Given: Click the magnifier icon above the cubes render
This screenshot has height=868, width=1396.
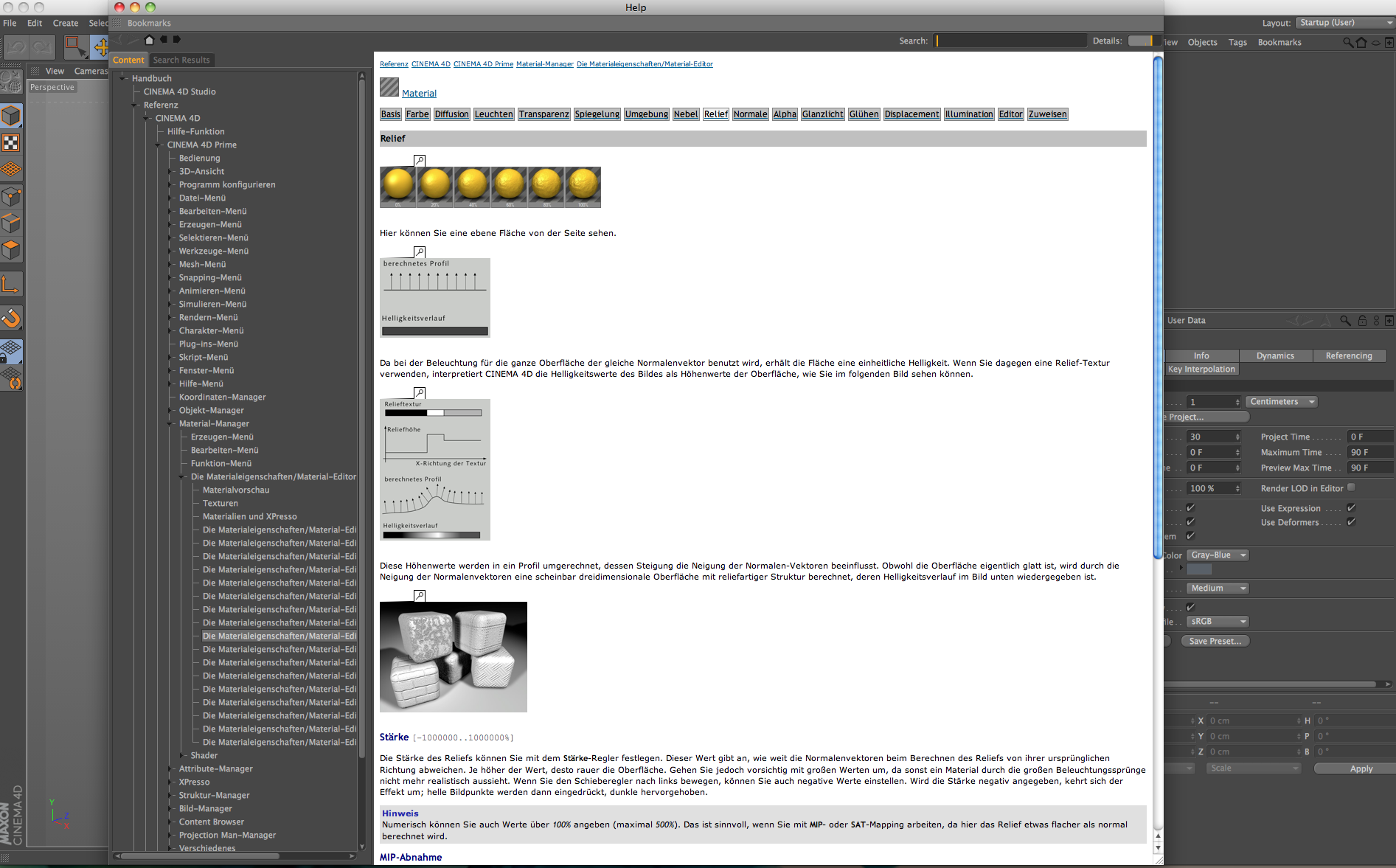Looking at the screenshot, I should (420, 595).
